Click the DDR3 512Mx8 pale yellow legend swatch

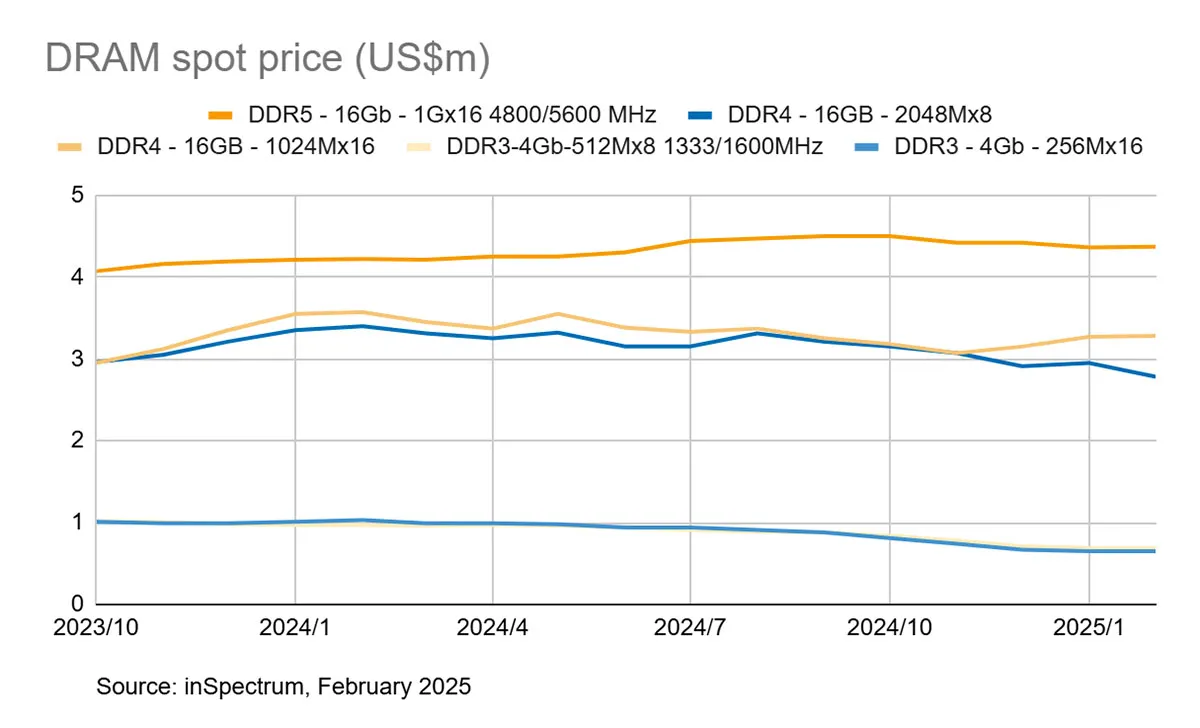(422, 147)
